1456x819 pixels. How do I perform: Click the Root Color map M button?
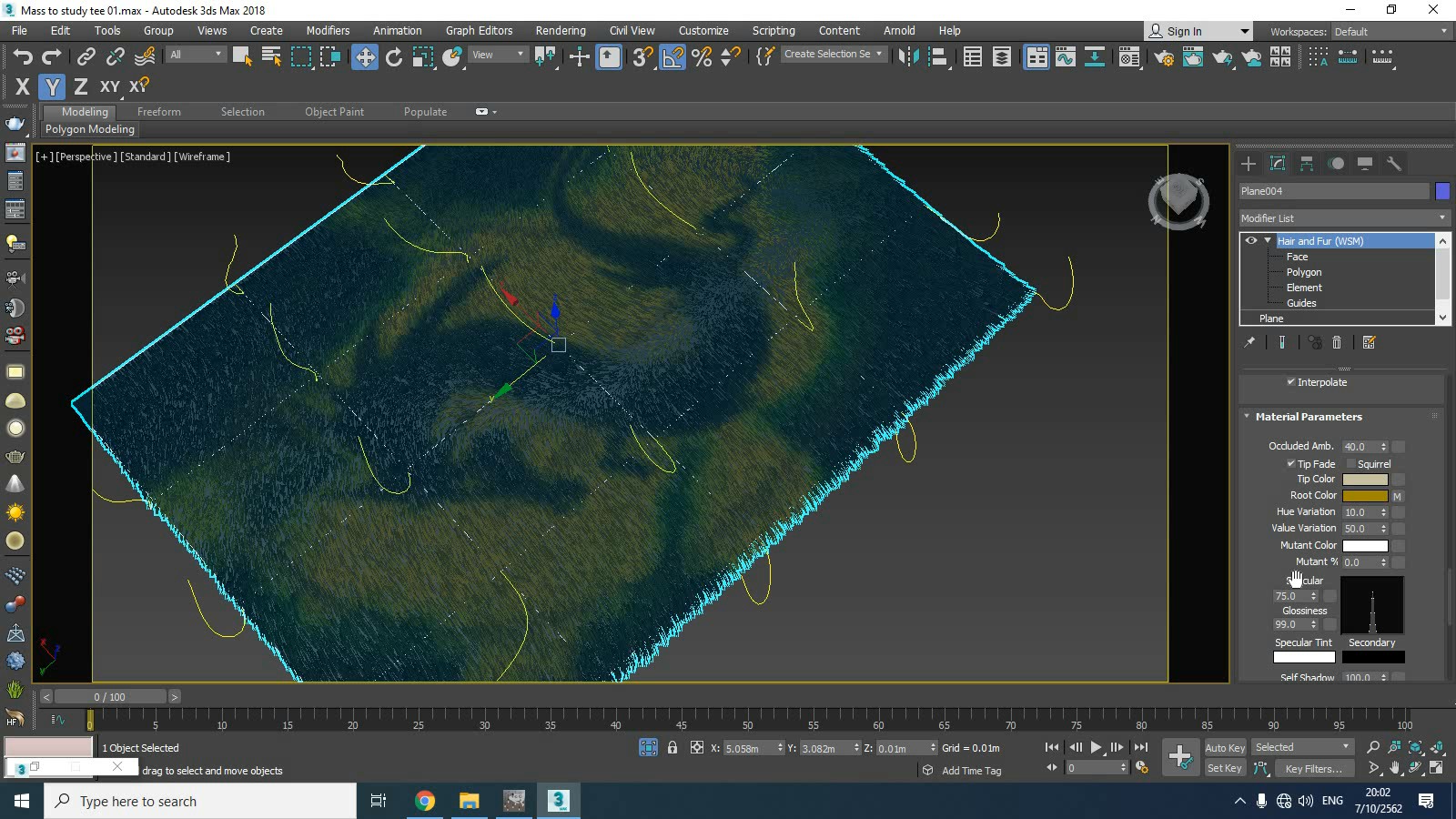(x=1398, y=496)
